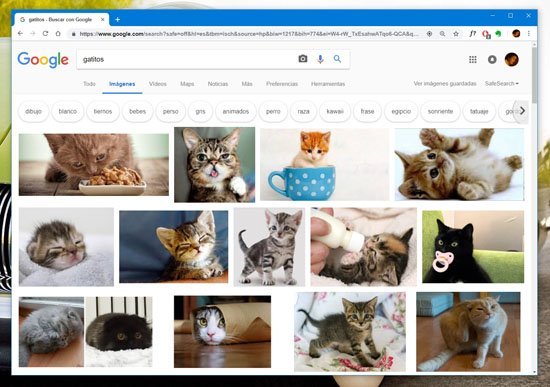Filter by the animados chip
The height and width of the screenshot is (387, 550).
(236, 111)
